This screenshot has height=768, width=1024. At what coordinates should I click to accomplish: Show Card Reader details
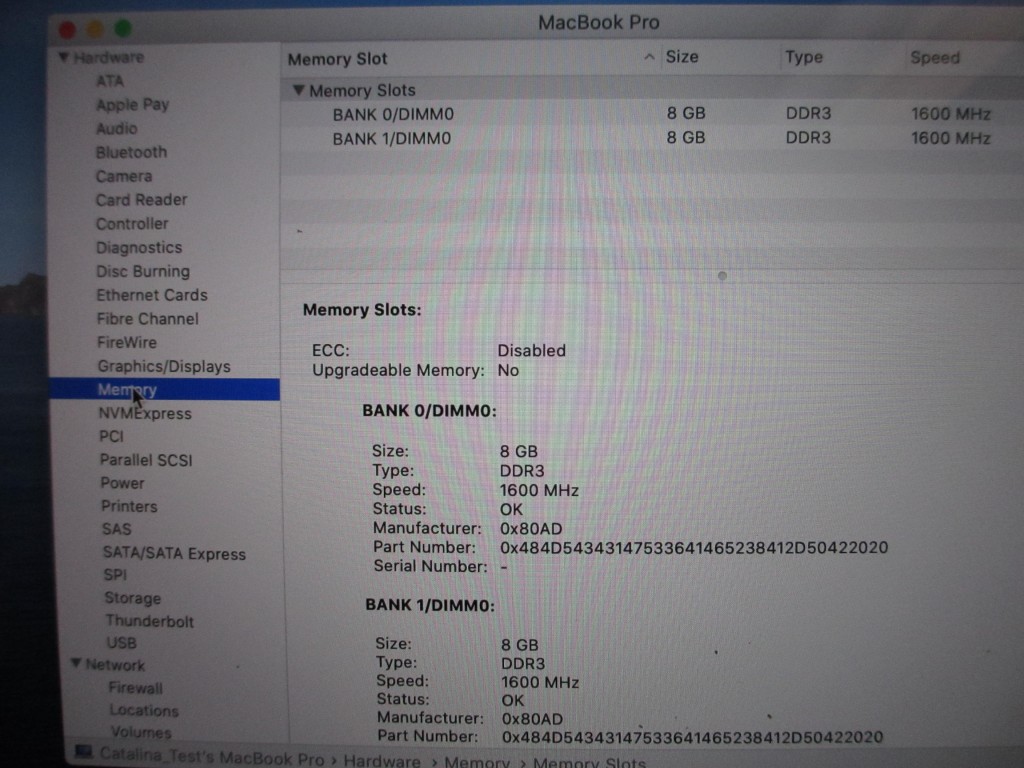142,200
